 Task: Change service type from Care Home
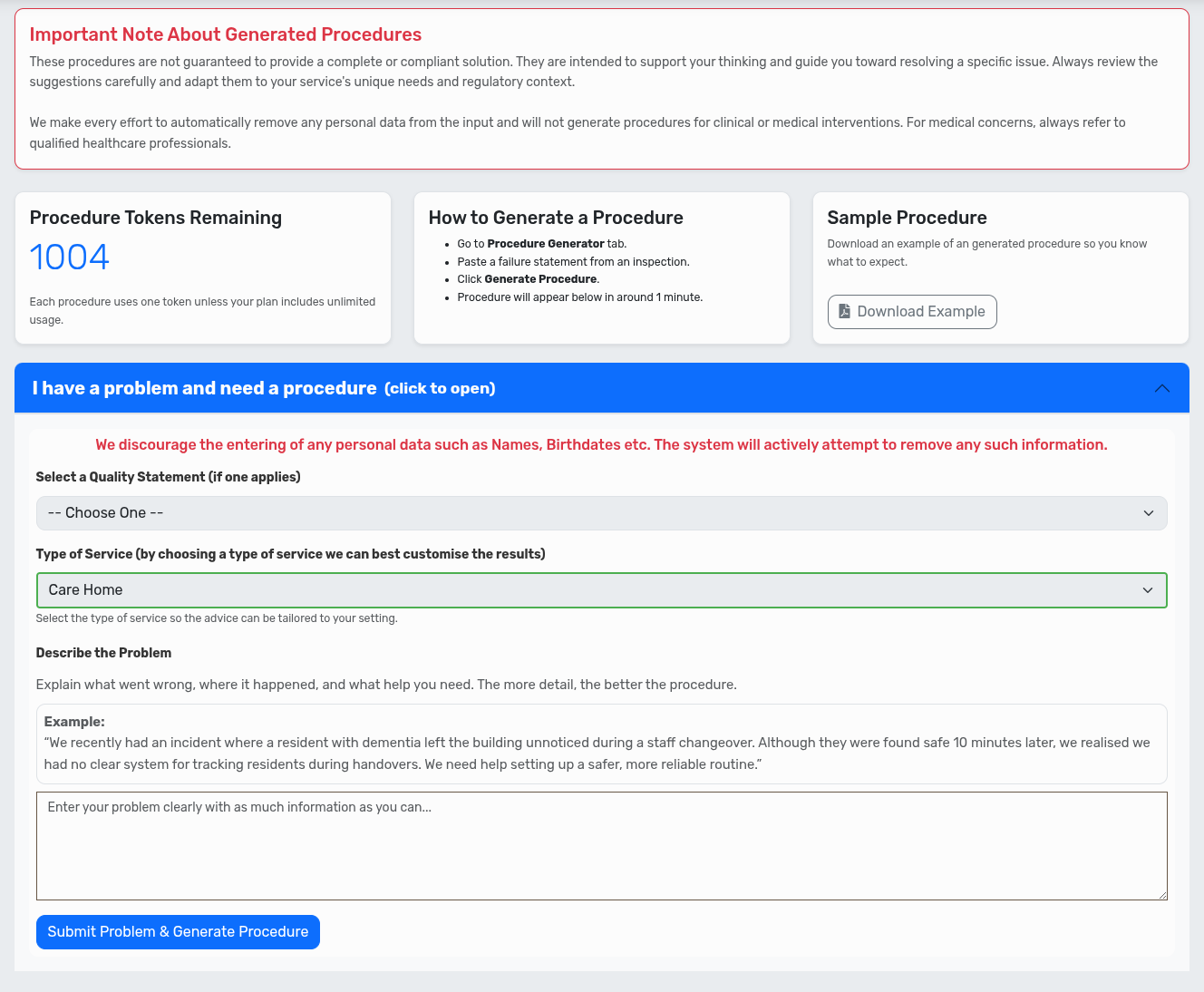(x=601, y=589)
